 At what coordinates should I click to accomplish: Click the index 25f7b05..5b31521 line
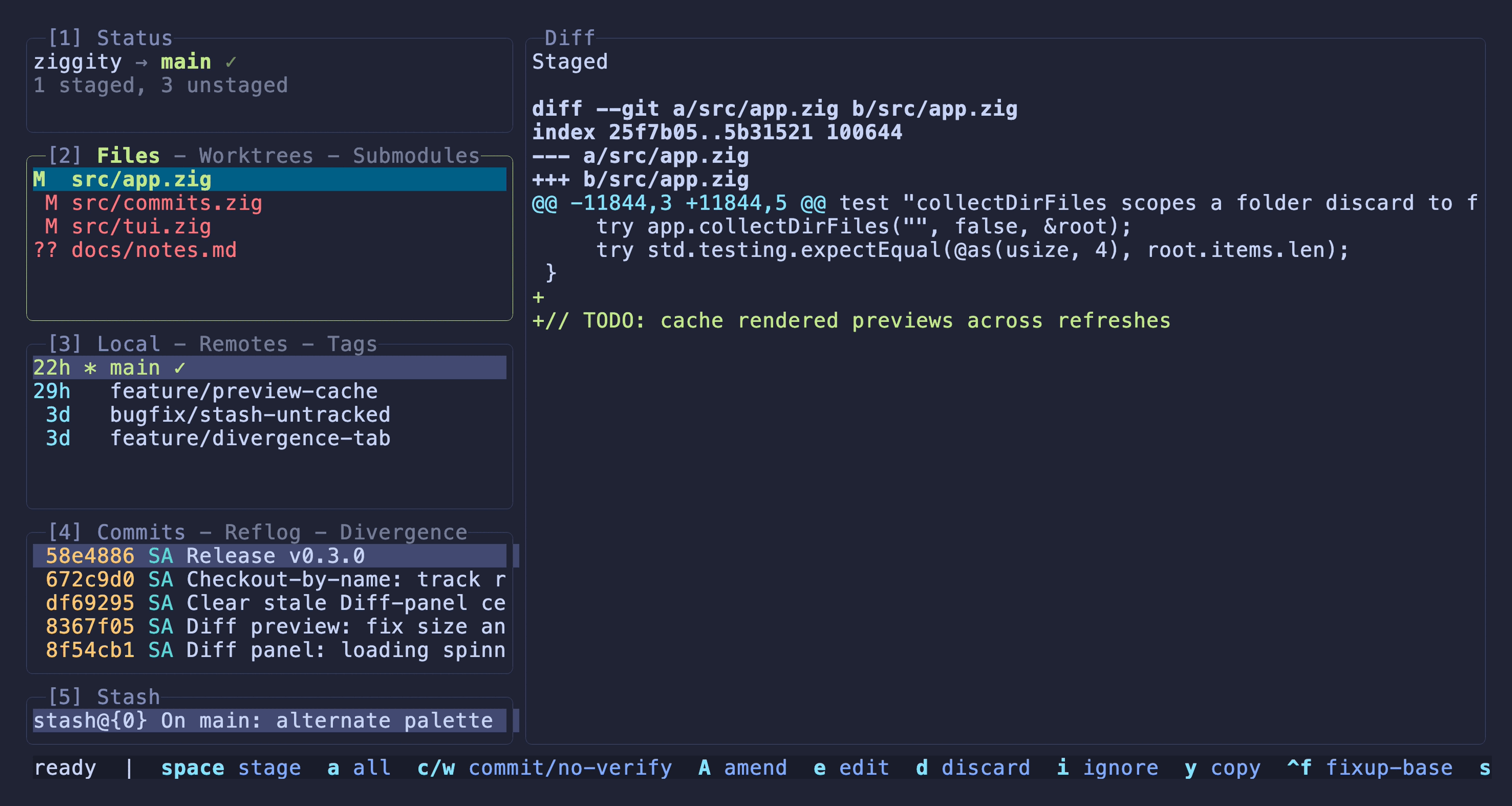[x=717, y=132]
